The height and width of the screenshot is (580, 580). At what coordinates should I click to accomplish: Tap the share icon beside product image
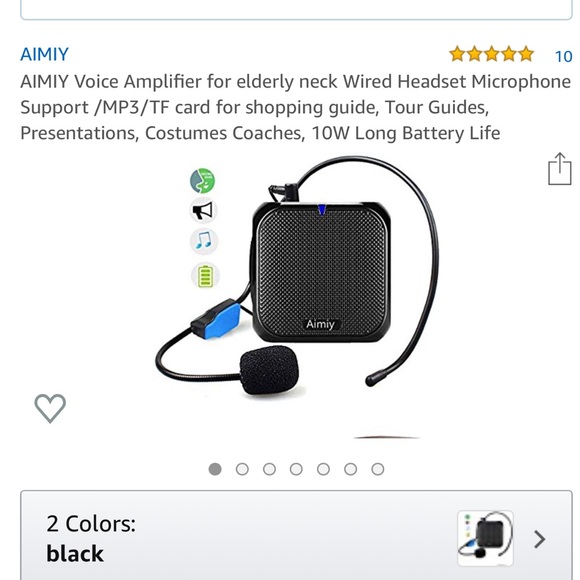click(x=559, y=169)
